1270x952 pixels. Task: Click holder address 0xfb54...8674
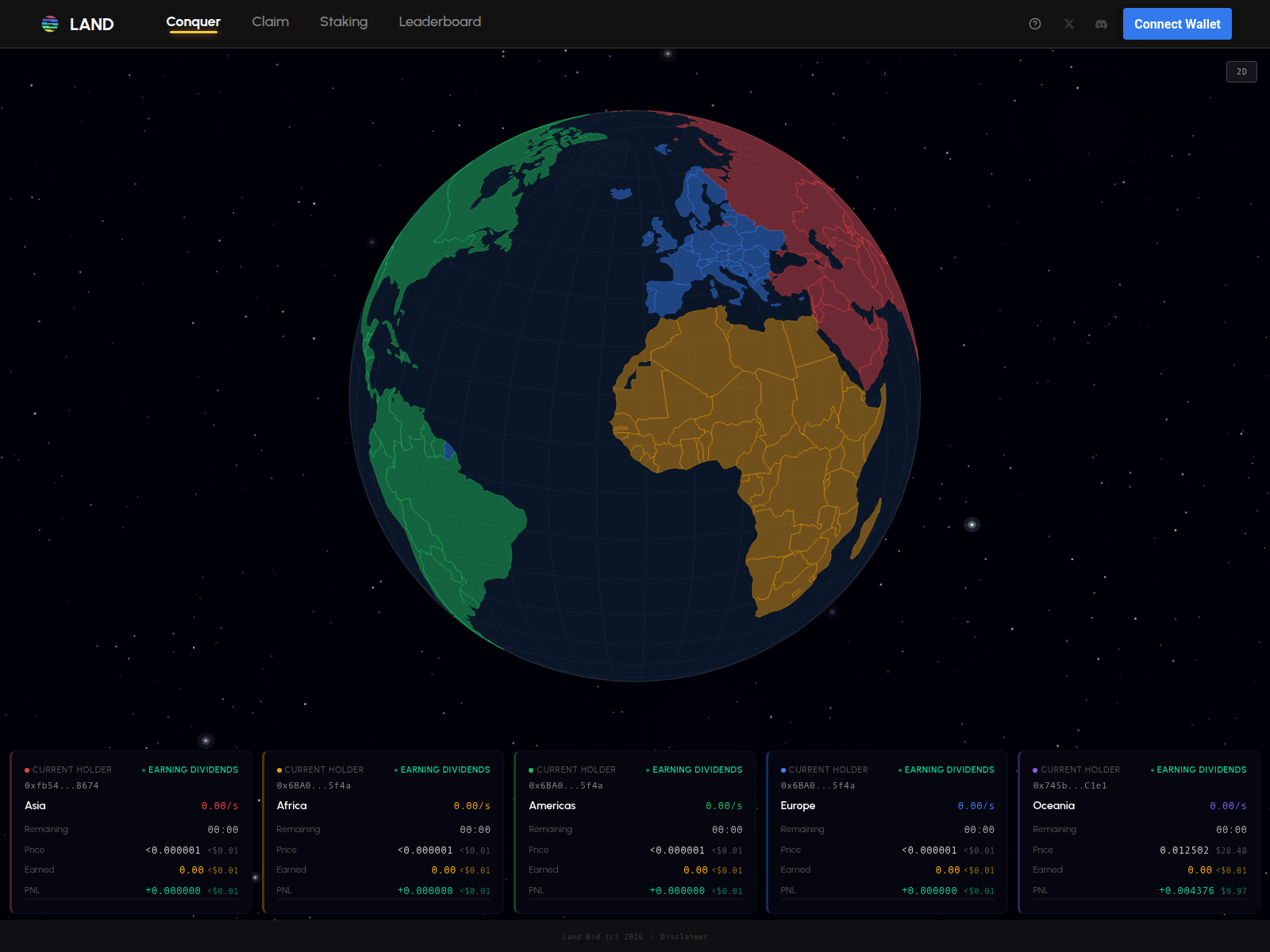pos(62,785)
